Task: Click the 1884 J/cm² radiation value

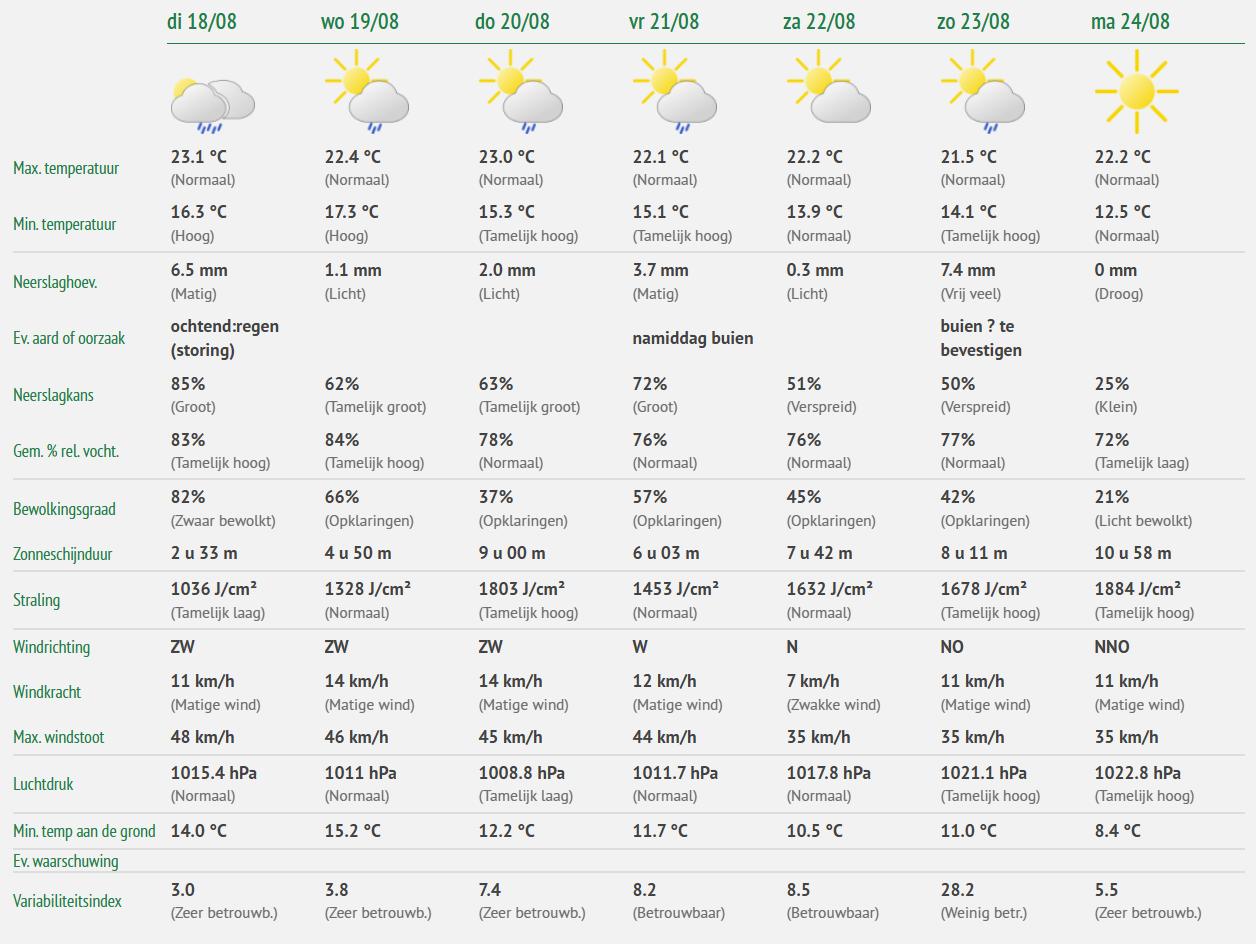Action: 1138,588
